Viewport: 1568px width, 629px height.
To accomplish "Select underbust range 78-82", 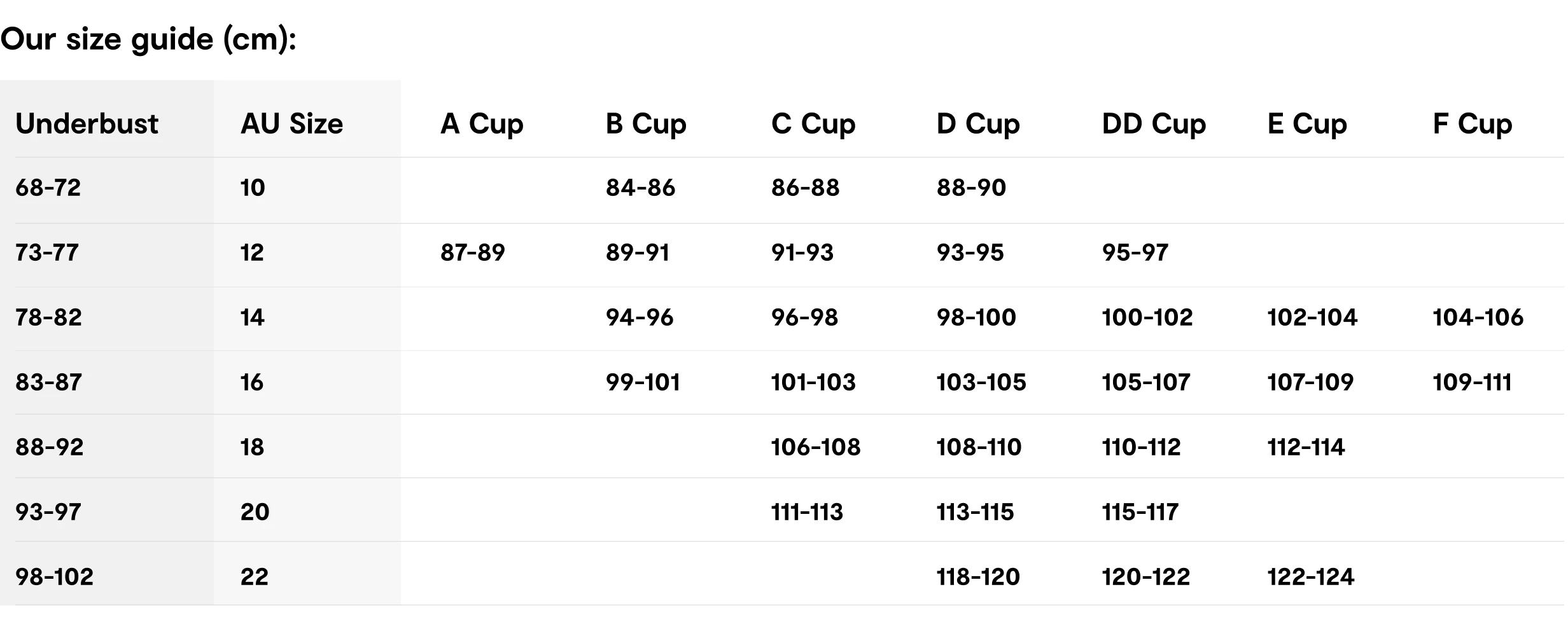I will click(x=48, y=317).
